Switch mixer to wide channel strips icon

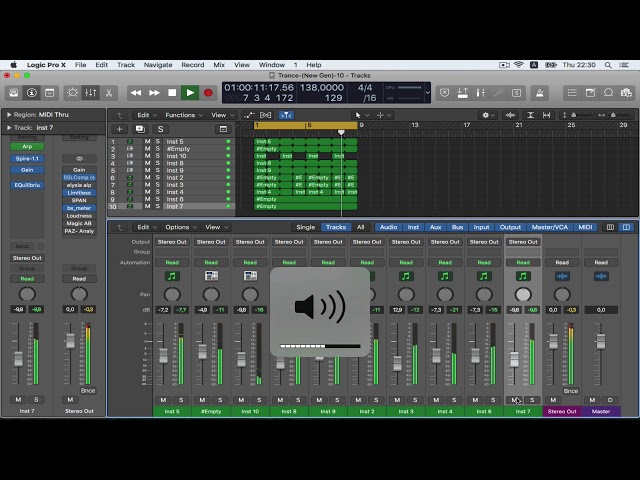tap(626, 227)
